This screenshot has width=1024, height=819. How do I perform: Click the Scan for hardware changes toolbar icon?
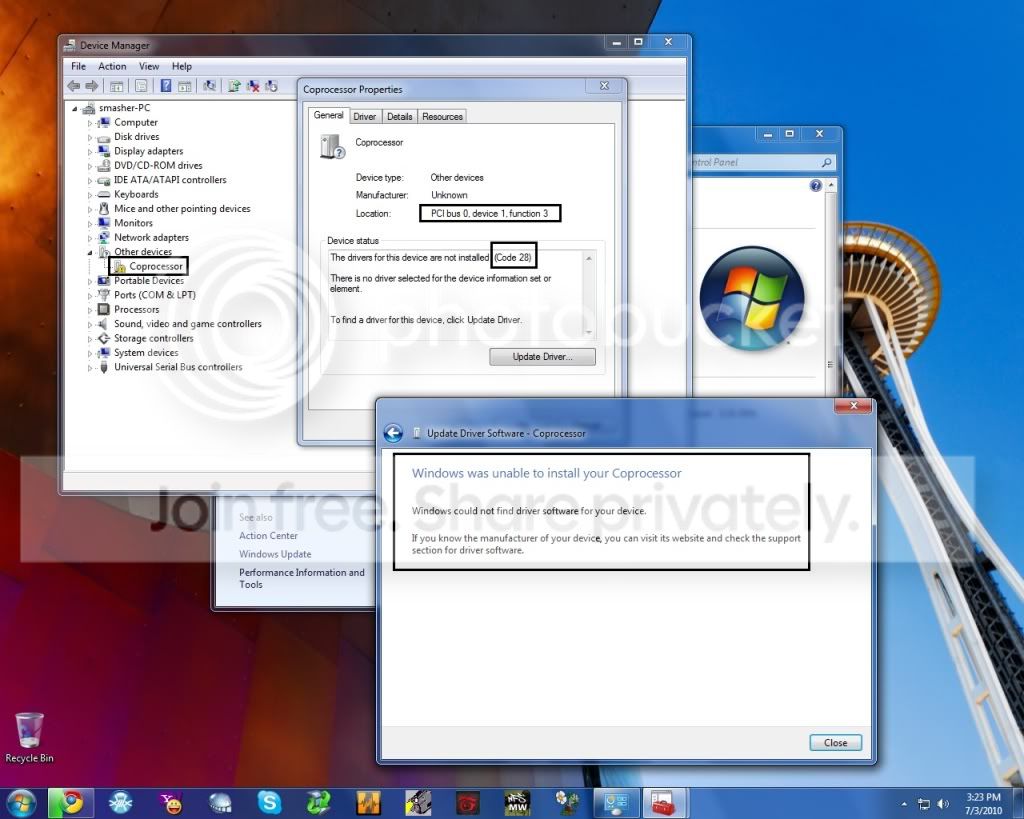209,86
